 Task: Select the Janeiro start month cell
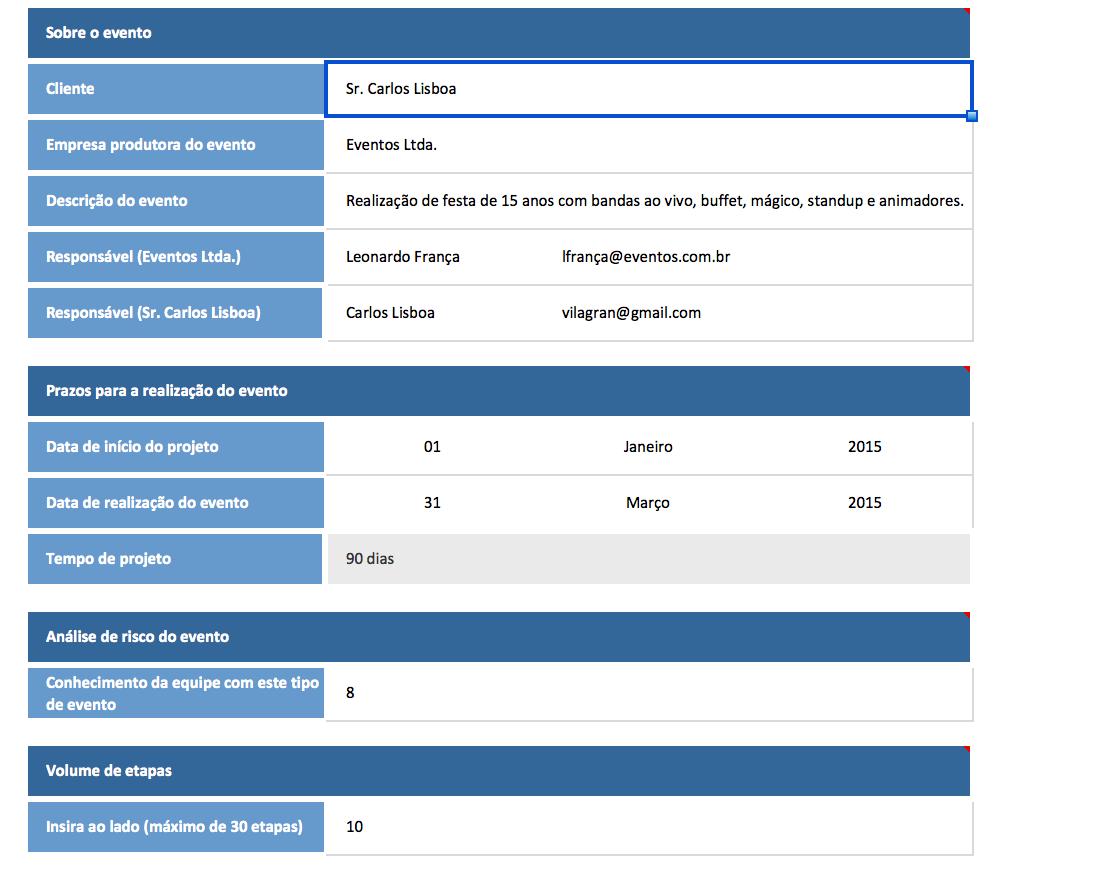point(648,447)
